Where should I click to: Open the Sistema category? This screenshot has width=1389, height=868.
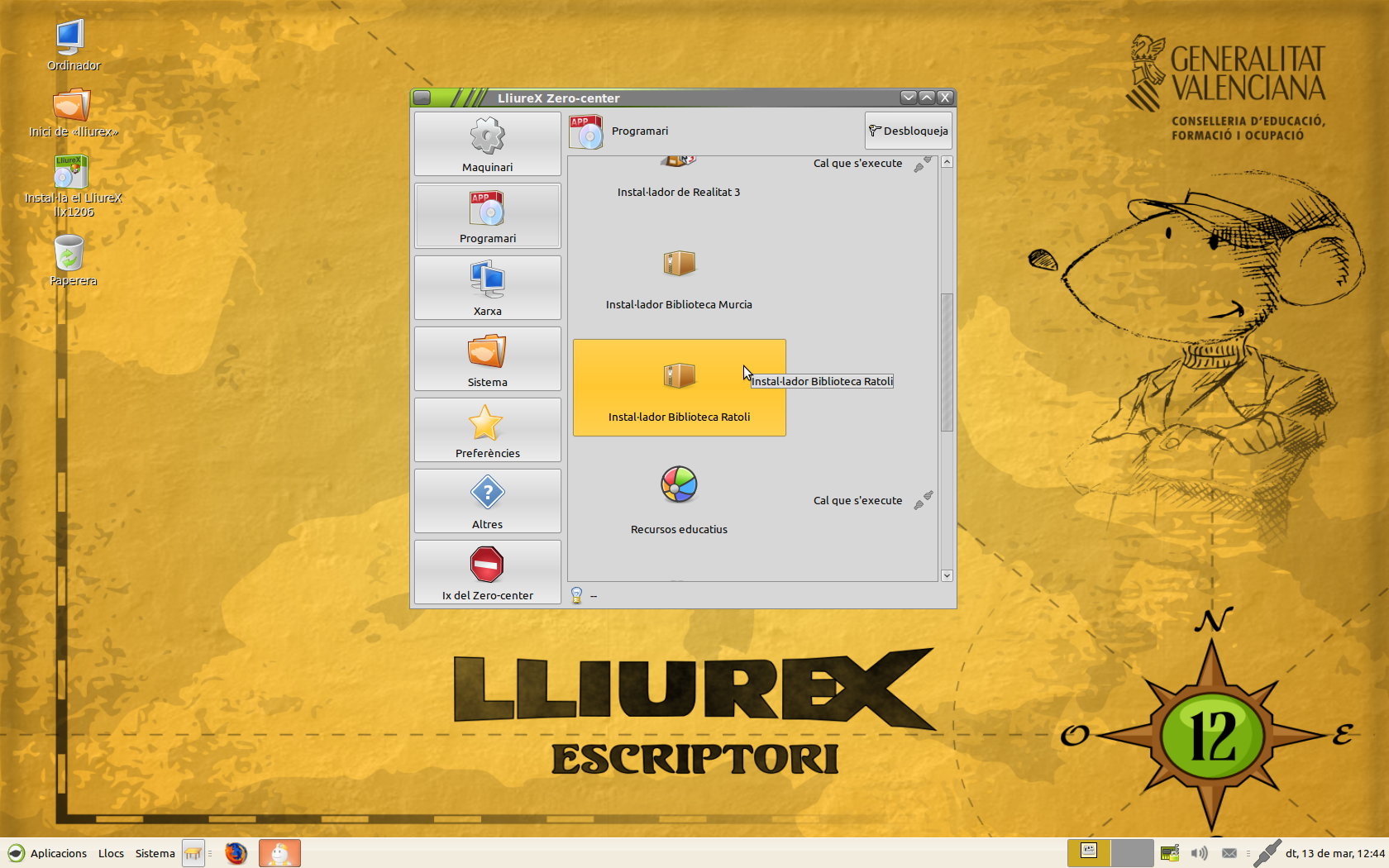click(487, 358)
